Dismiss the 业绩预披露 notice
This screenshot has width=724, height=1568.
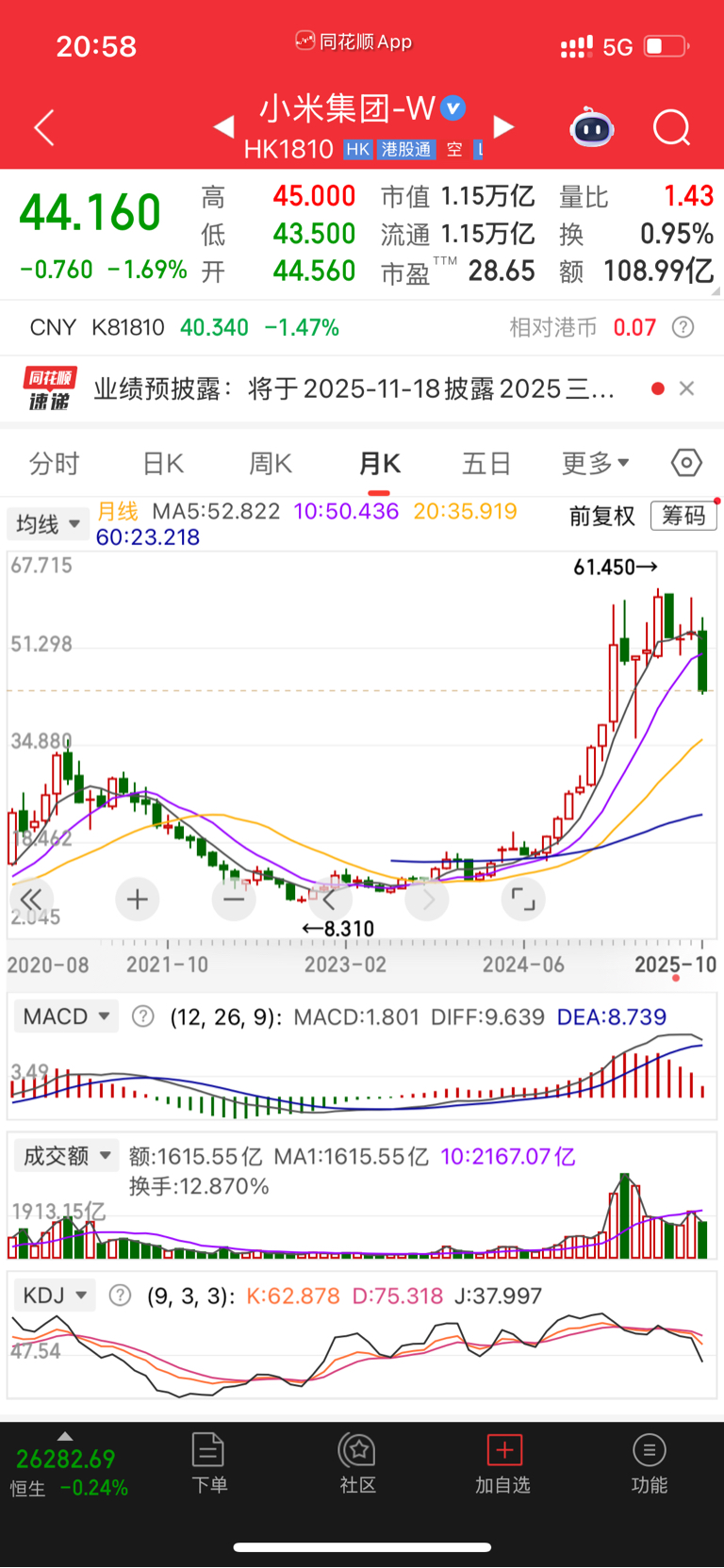[x=686, y=388]
